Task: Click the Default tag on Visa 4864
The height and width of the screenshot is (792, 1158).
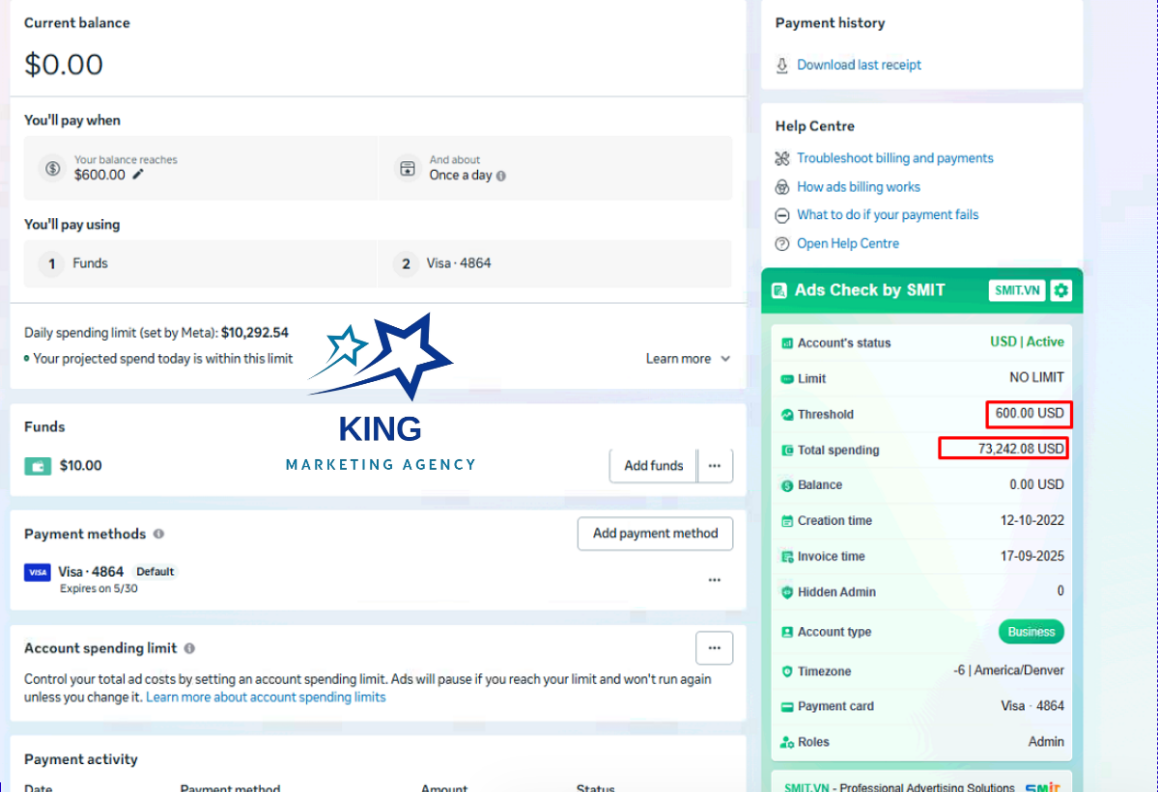Action: click(155, 572)
